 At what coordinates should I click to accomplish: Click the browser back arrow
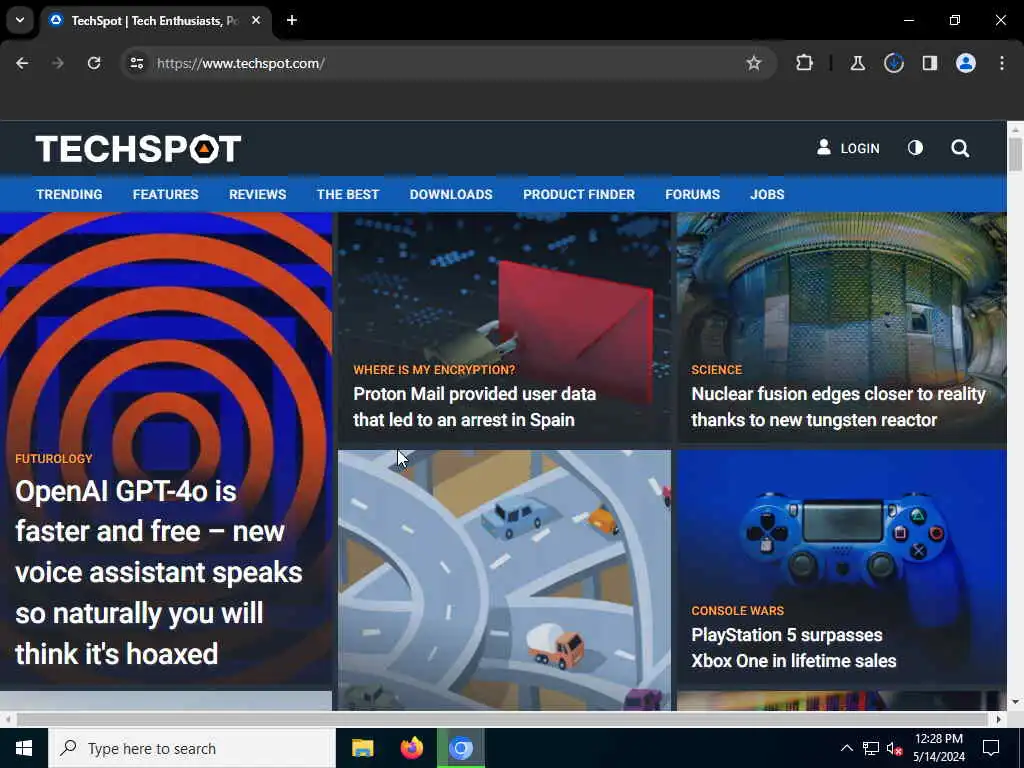pos(22,63)
